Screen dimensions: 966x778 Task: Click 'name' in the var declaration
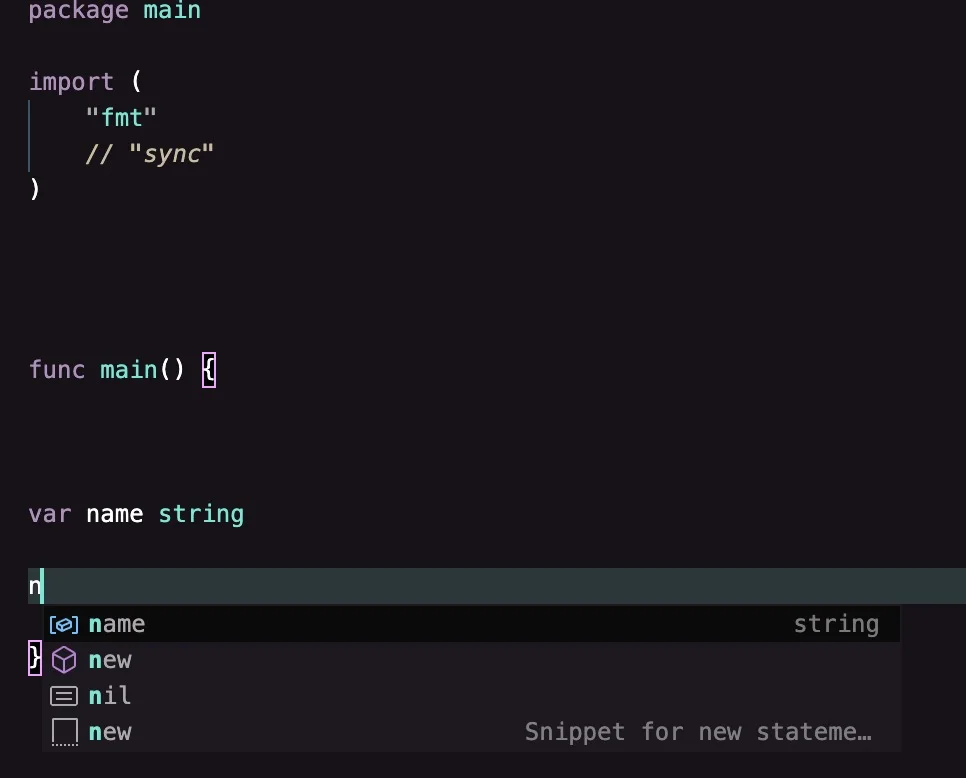point(115,514)
